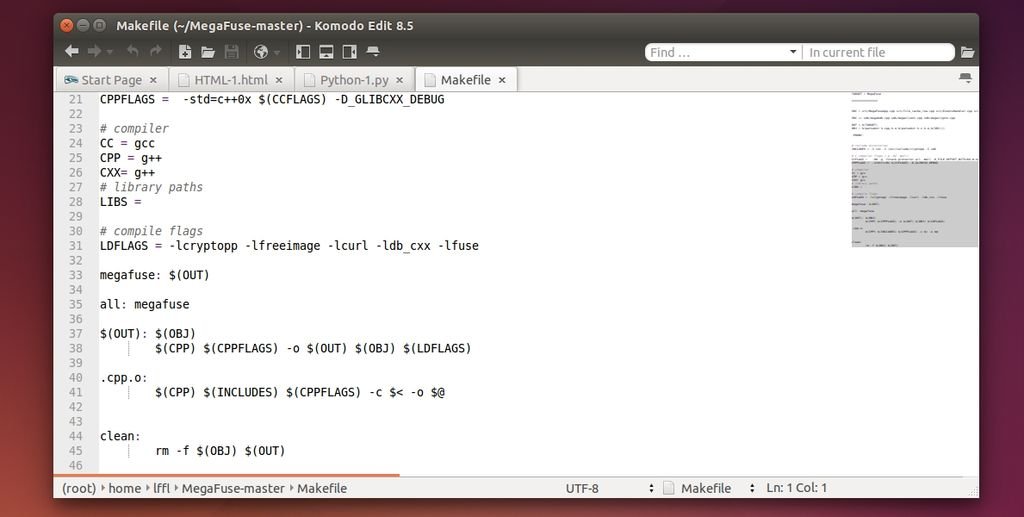Toggle the left side pane
The width and height of the screenshot is (1024, 517).
[x=303, y=51]
